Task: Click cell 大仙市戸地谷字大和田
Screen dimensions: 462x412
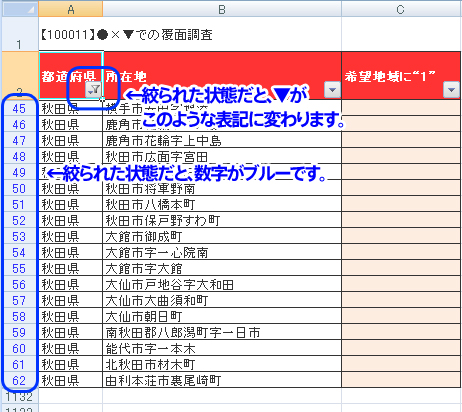Action: (x=222, y=284)
